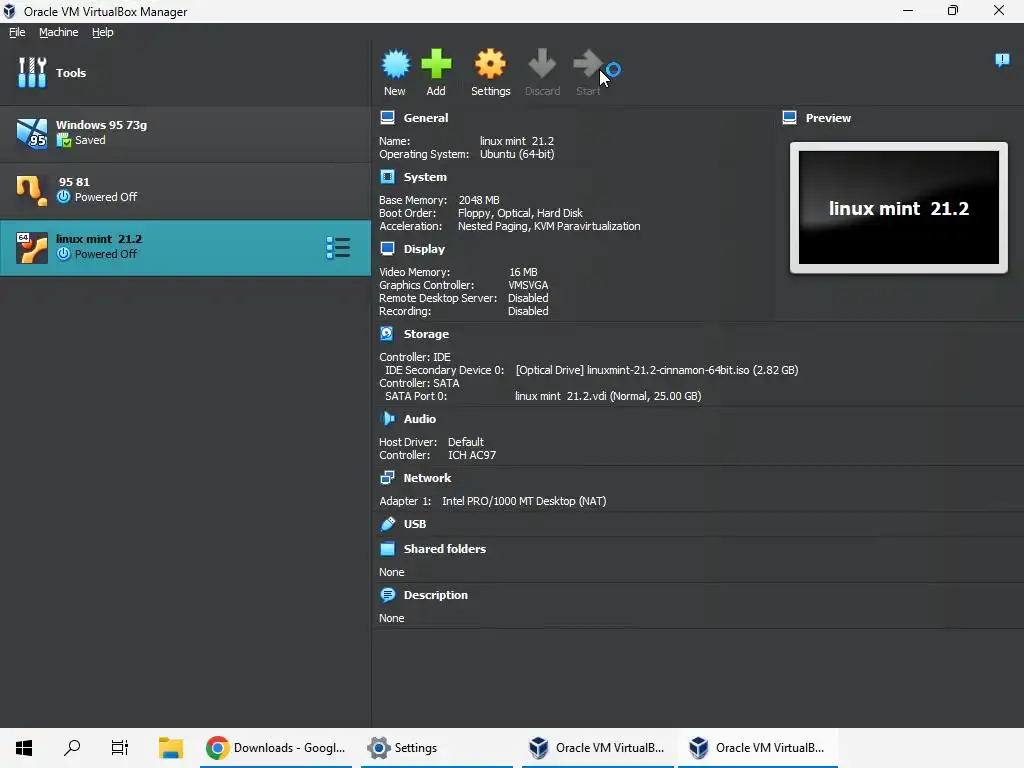Click the Preview section monitor icon
The height and width of the screenshot is (768, 1024).
coord(790,118)
